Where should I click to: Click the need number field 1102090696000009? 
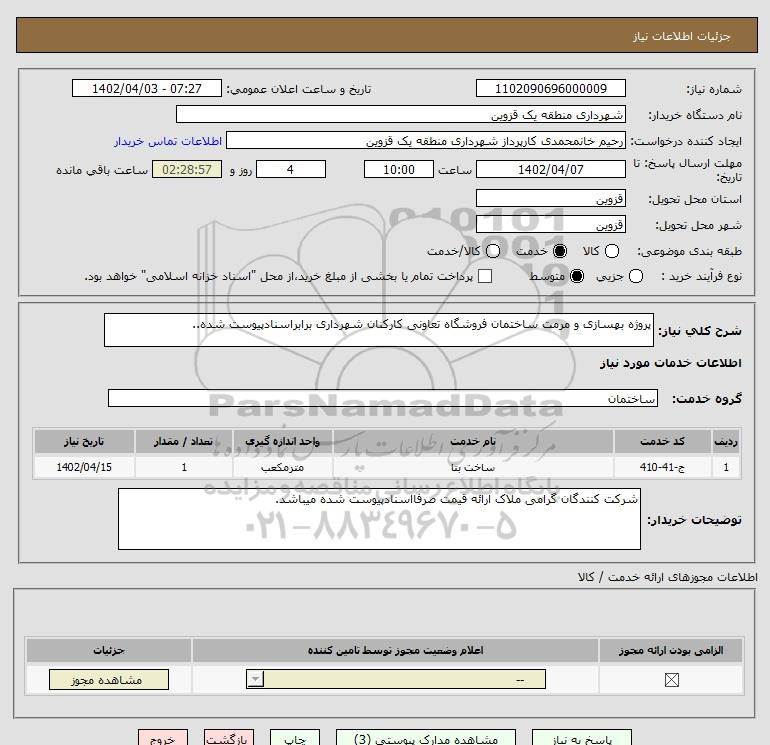click(550, 88)
